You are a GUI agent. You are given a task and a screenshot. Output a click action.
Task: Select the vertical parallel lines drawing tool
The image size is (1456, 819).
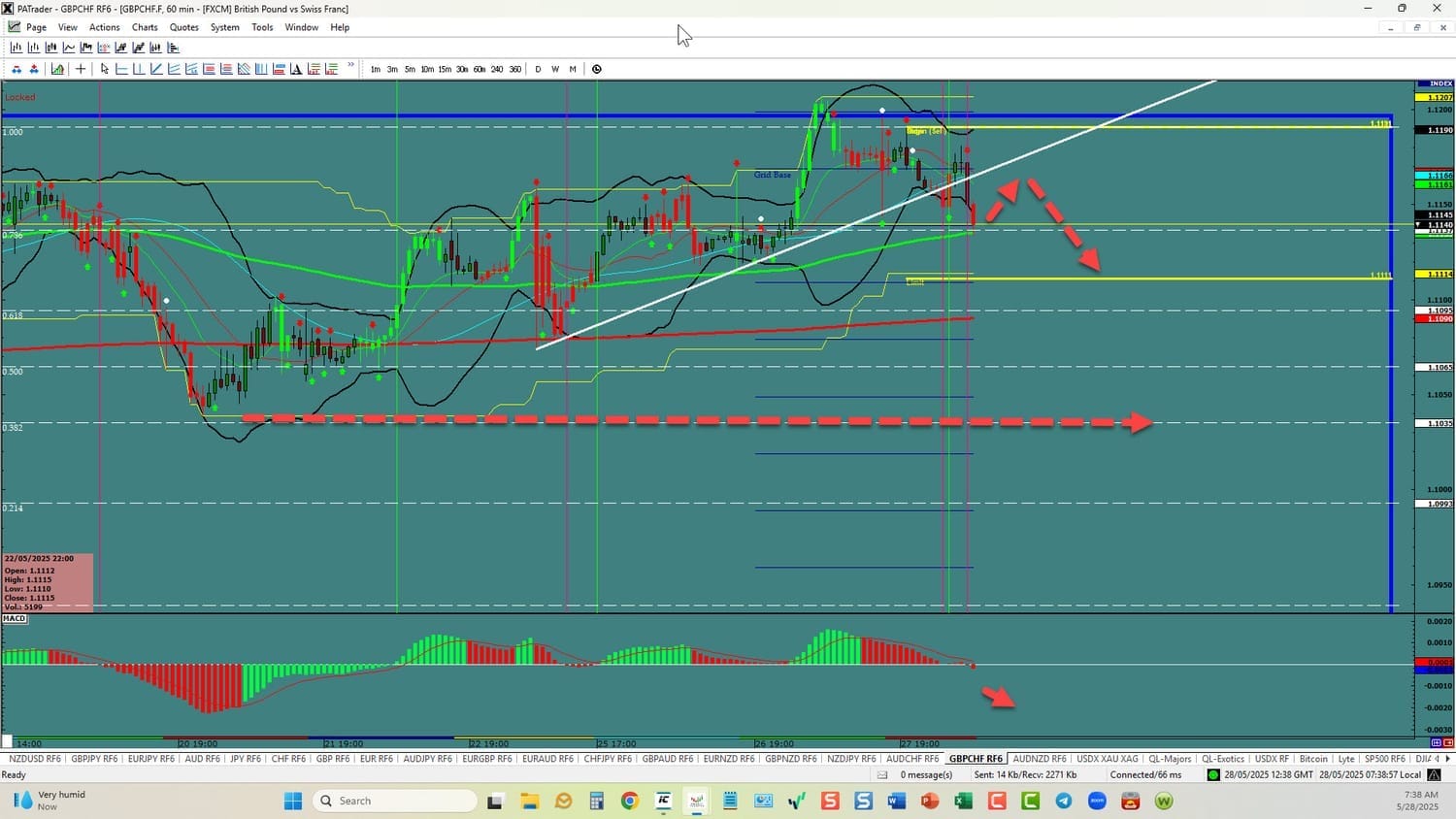[x=261, y=69]
